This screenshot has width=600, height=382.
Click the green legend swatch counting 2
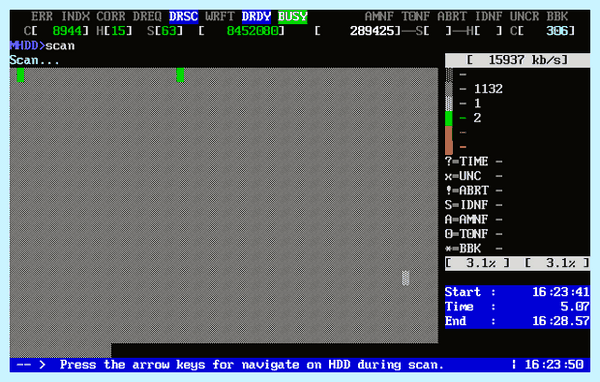click(449, 118)
